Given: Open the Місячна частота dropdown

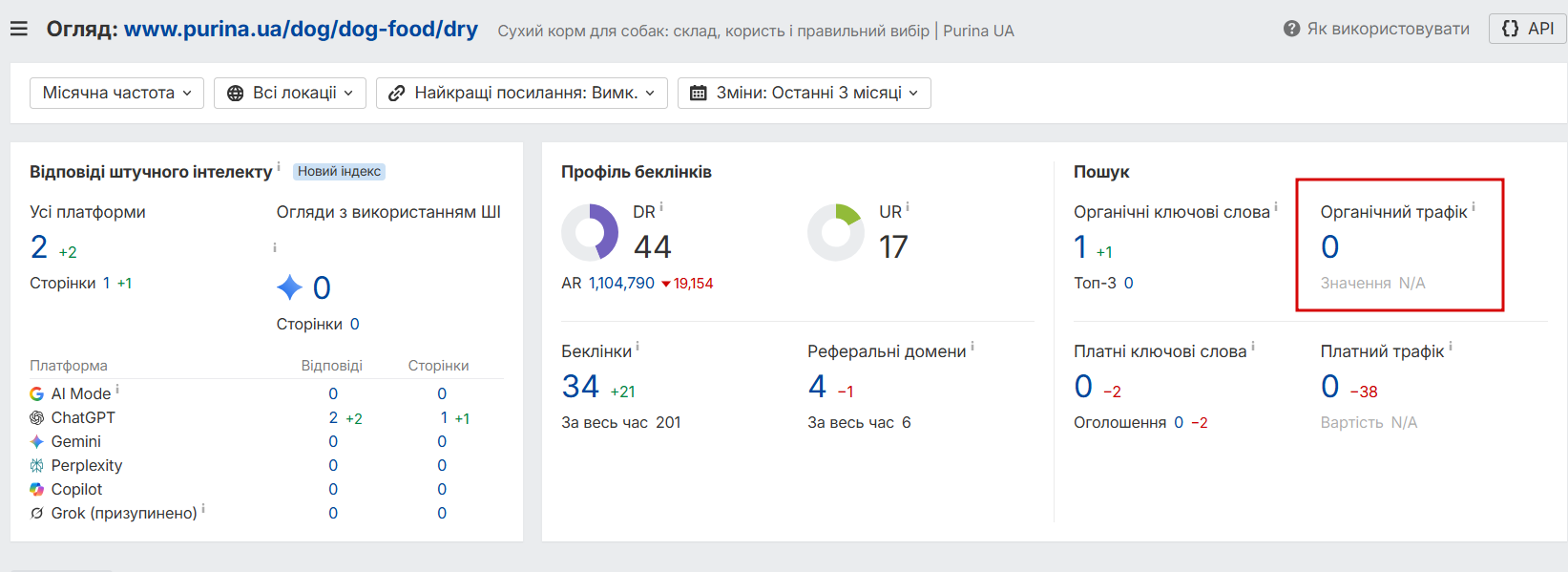Looking at the screenshot, I should click(x=116, y=93).
